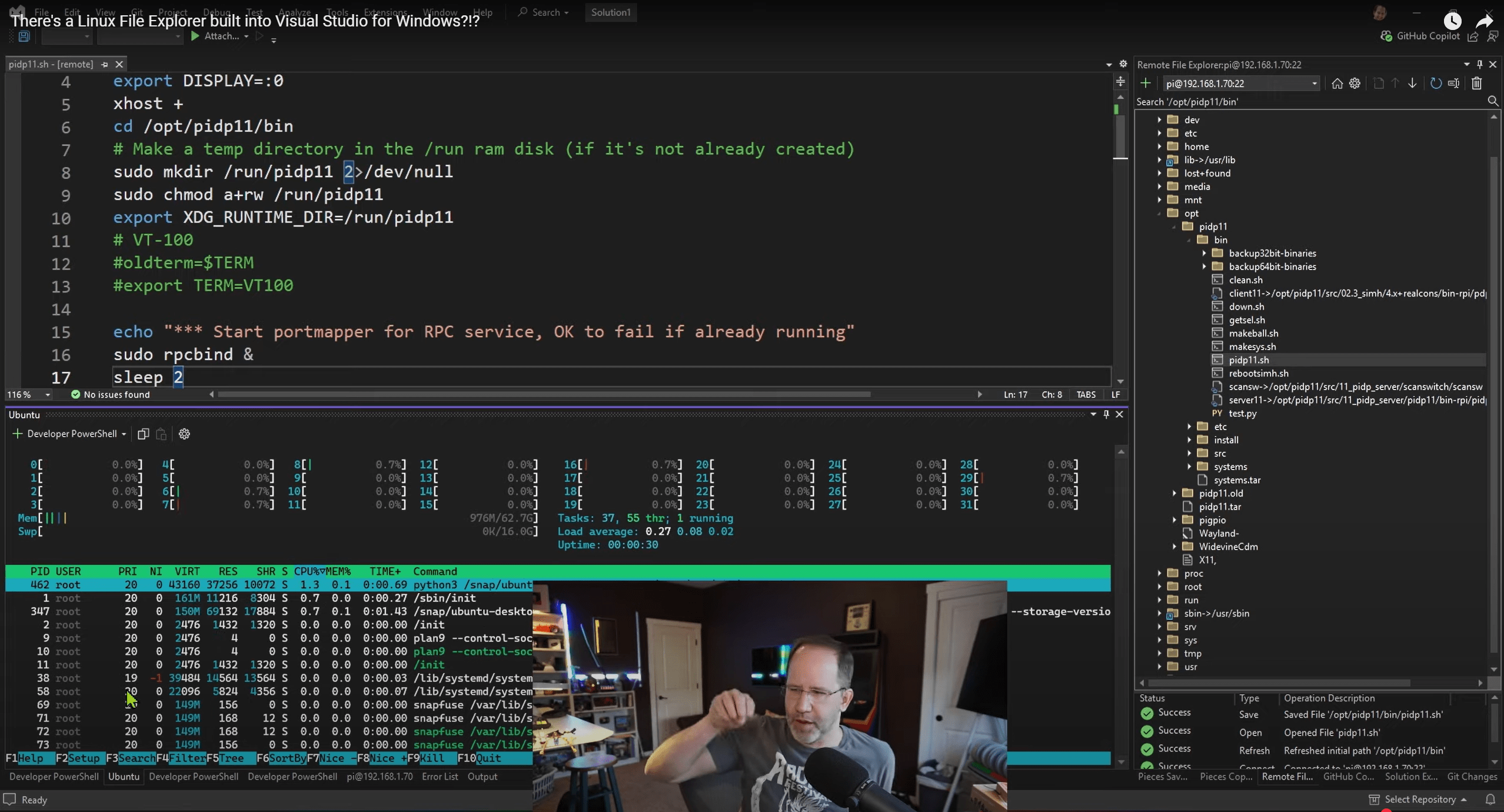Toggle auto-hide pin on Ubuntu terminal panel
Image resolution: width=1504 pixels, height=812 pixels.
[1106, 414]
